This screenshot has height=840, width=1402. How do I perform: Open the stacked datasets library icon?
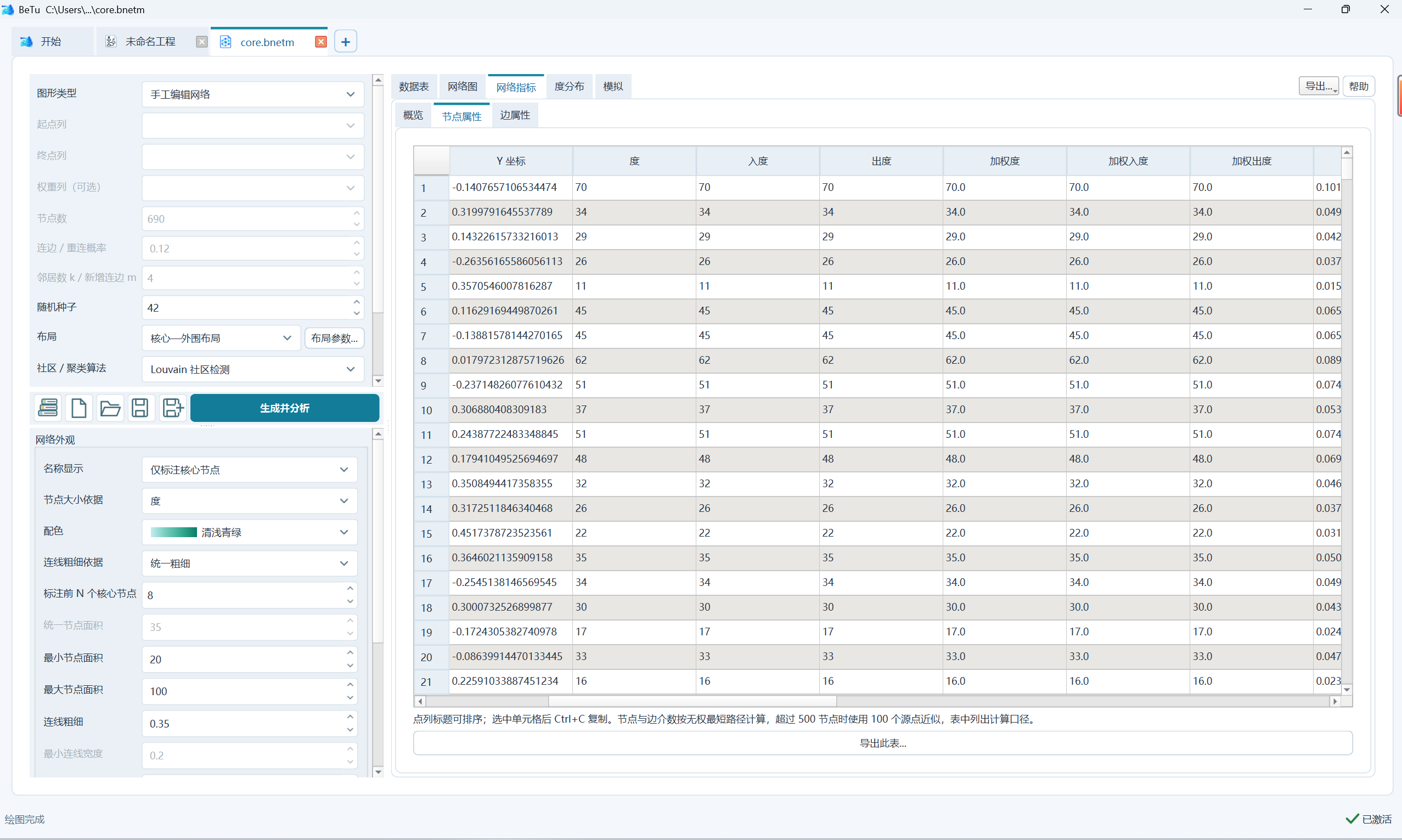pyautogui.click(x=48, y=408)
